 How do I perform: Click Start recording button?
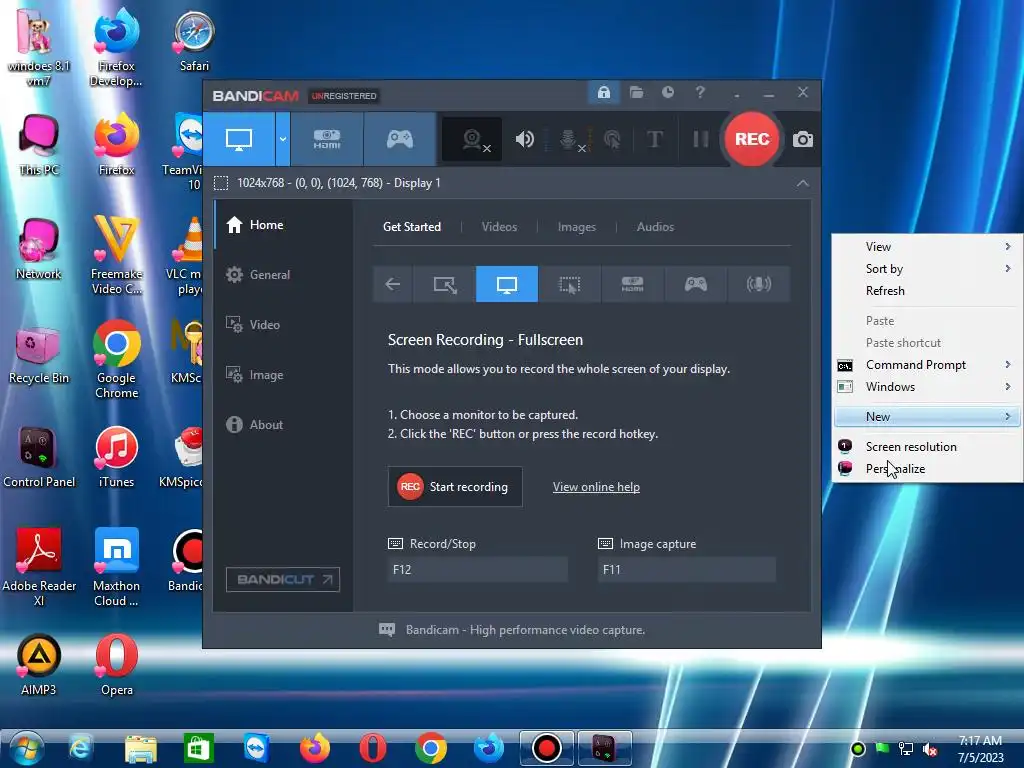tap(455, 487)
